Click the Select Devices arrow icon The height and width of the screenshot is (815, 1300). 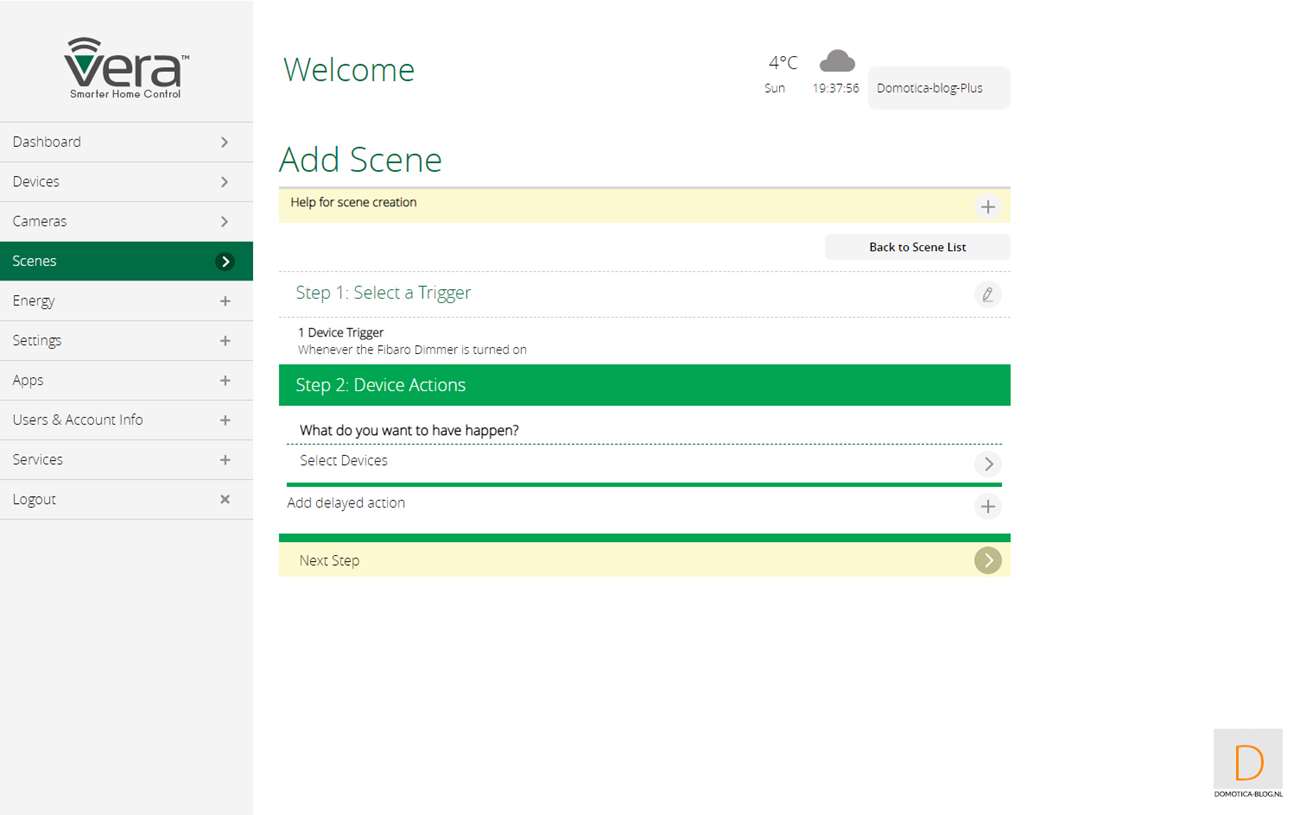tap(987, 464)
